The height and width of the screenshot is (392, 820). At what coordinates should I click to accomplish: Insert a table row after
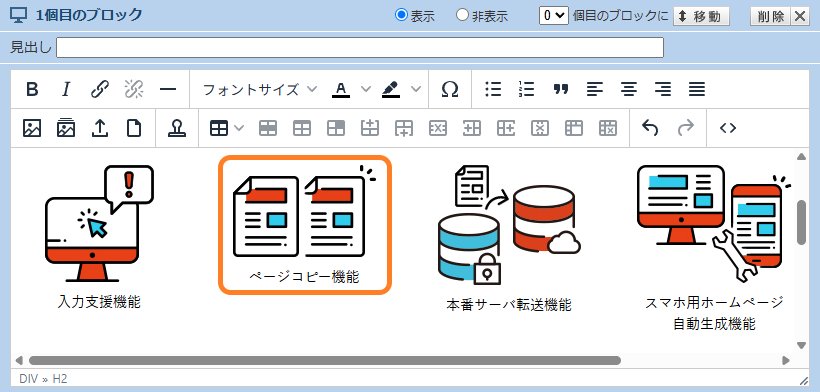[404, 128]
